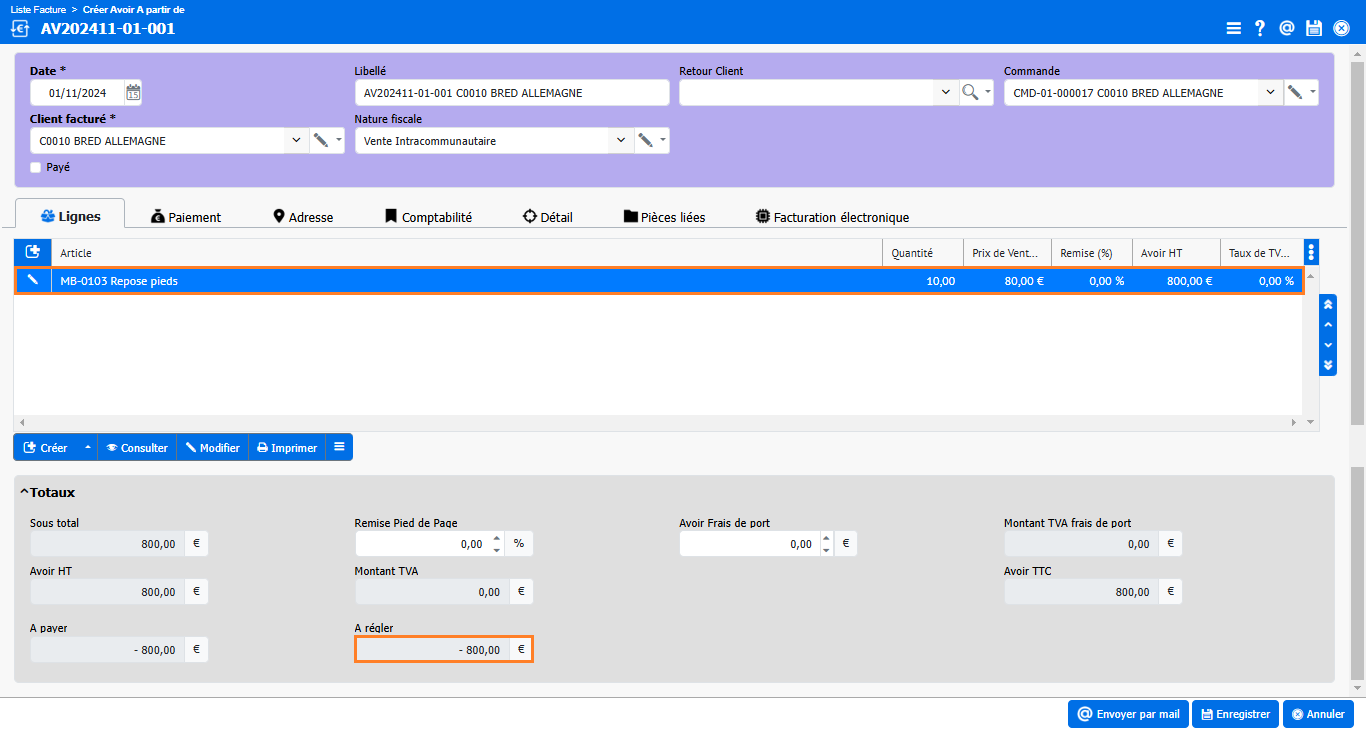Click the pencil edit icon beside Commande

click(1295, 93)
